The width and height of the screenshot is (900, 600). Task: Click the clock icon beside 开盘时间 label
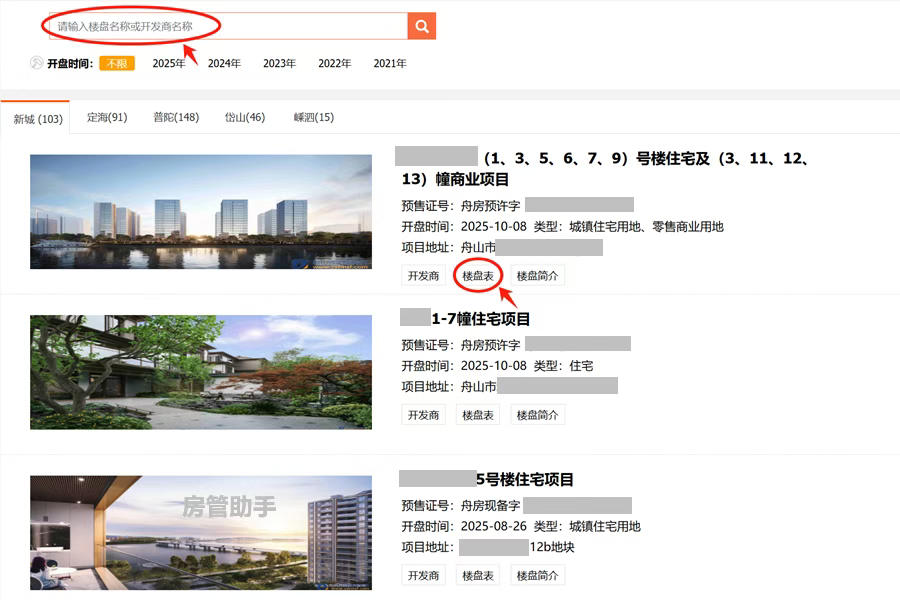36,62
